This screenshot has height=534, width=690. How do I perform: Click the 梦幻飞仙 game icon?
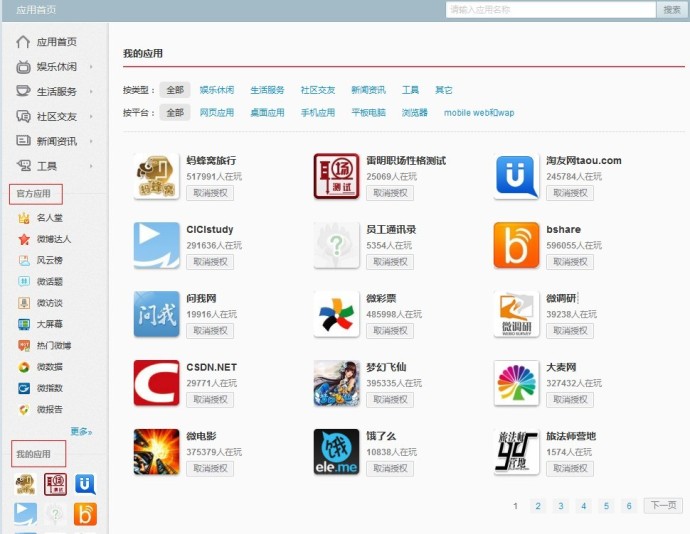coord(336,383)
